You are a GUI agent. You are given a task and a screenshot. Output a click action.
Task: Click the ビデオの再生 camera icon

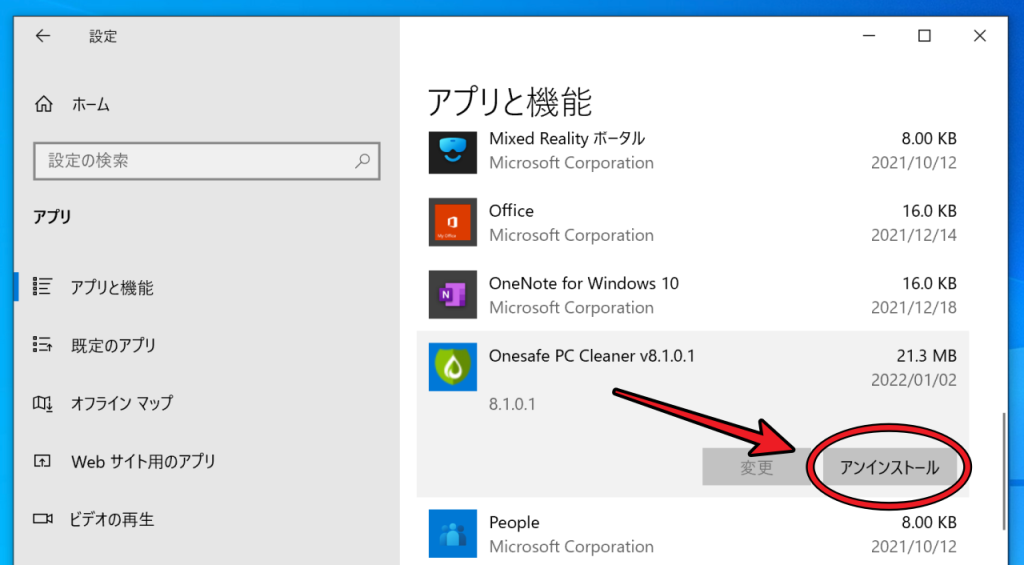tap(42, 519)
